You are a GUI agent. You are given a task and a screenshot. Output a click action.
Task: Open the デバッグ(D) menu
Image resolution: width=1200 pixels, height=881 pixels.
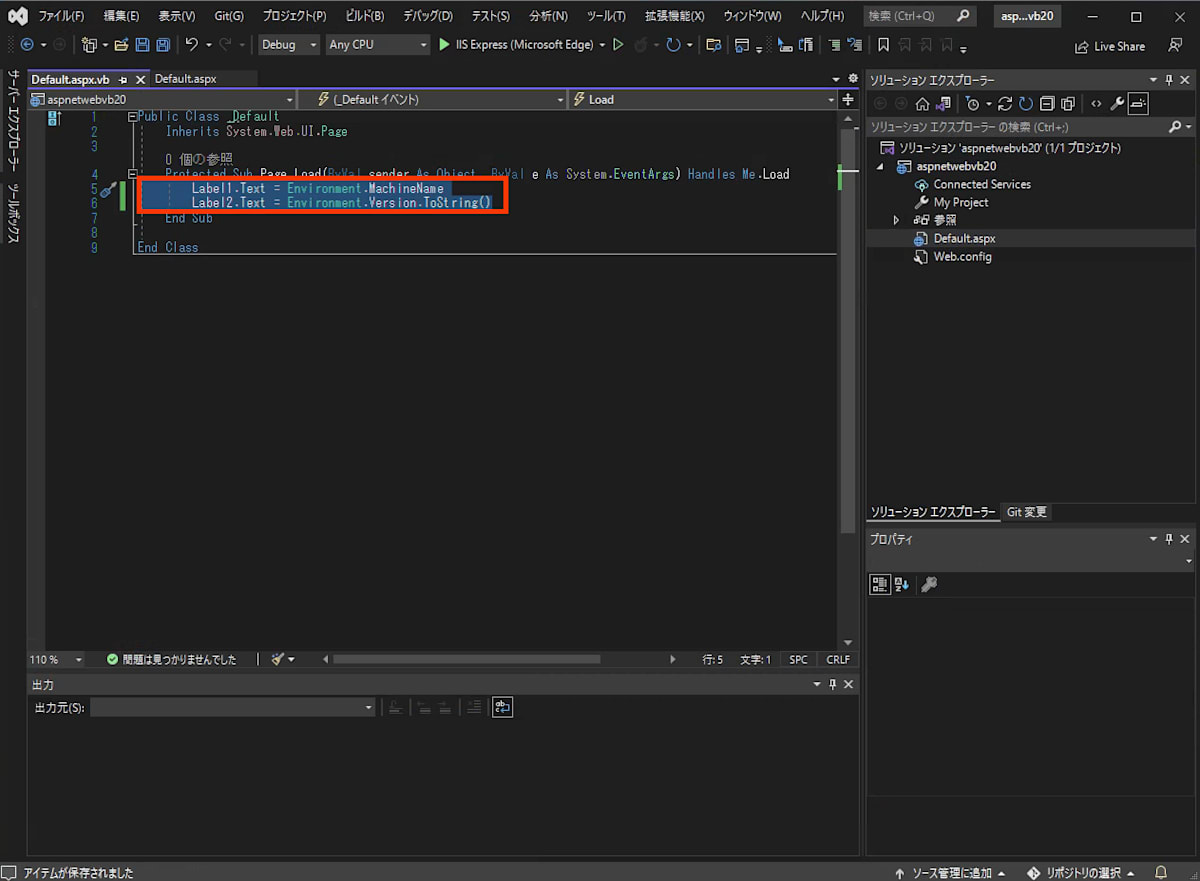click(x=428, y=16)
